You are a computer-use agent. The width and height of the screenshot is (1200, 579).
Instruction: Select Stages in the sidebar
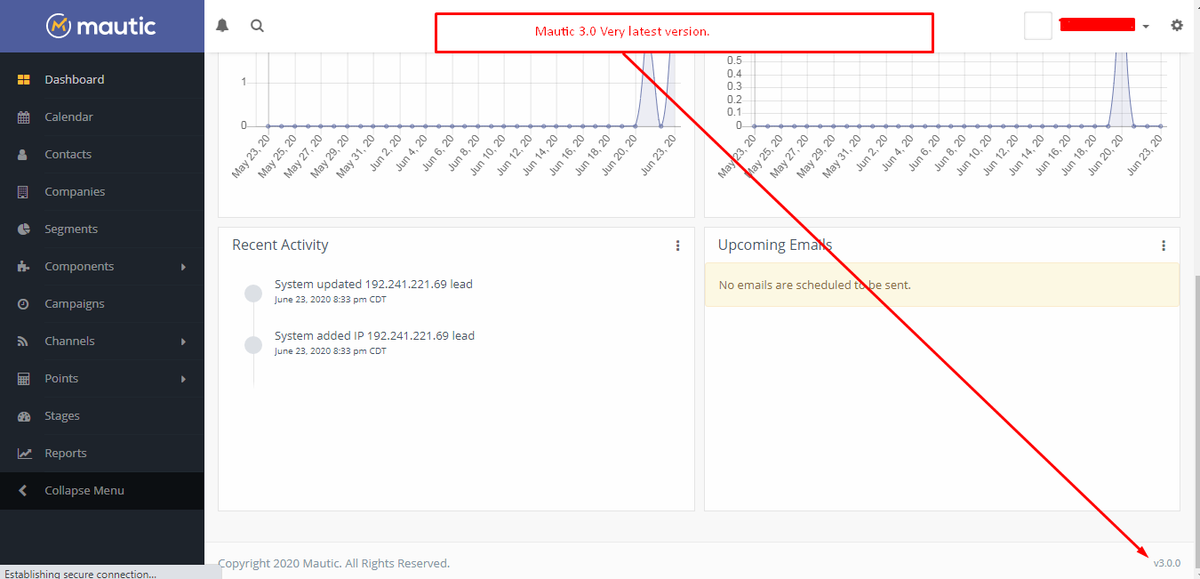pos(102,416)
